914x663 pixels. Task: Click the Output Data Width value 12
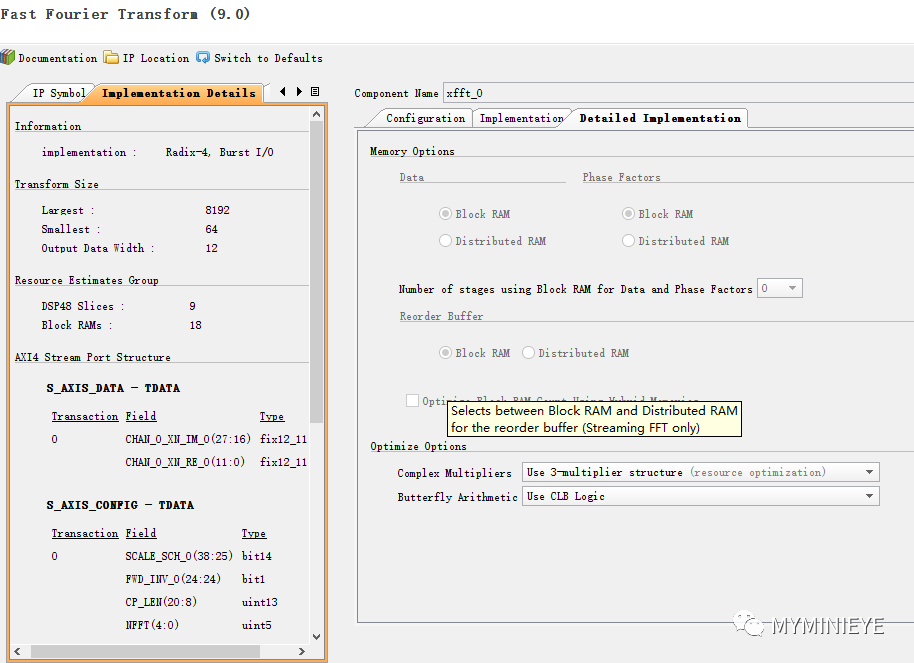pyautogui.click(x=211, y=248)
